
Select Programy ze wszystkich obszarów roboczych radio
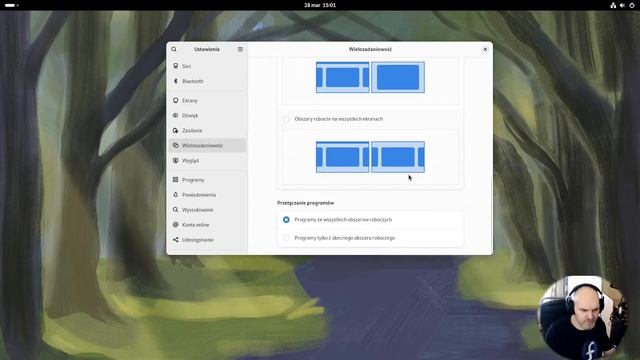pyautogui.click(x=286, y=220)
